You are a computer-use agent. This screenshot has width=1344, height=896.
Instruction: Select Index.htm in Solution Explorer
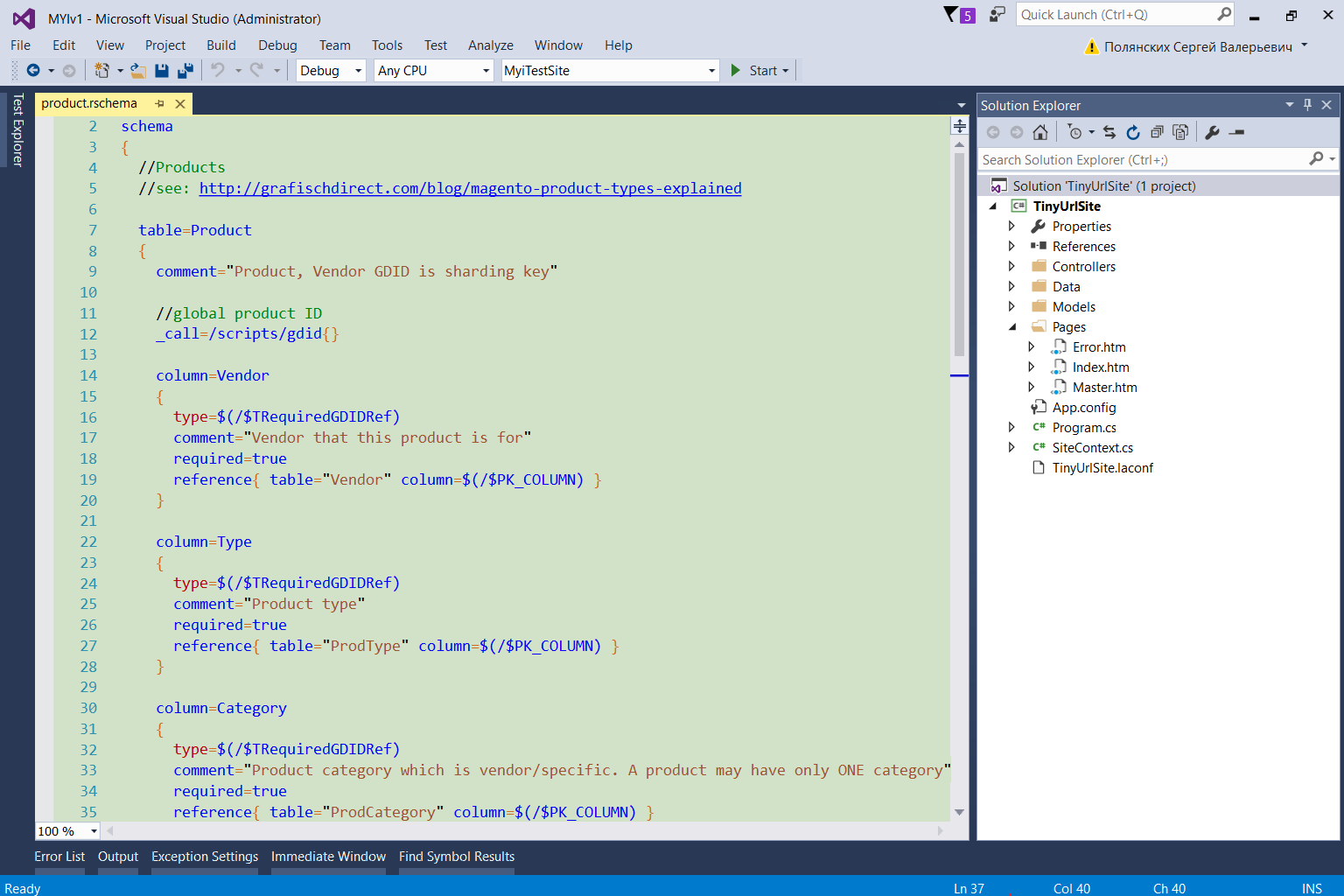[1101, 367]
